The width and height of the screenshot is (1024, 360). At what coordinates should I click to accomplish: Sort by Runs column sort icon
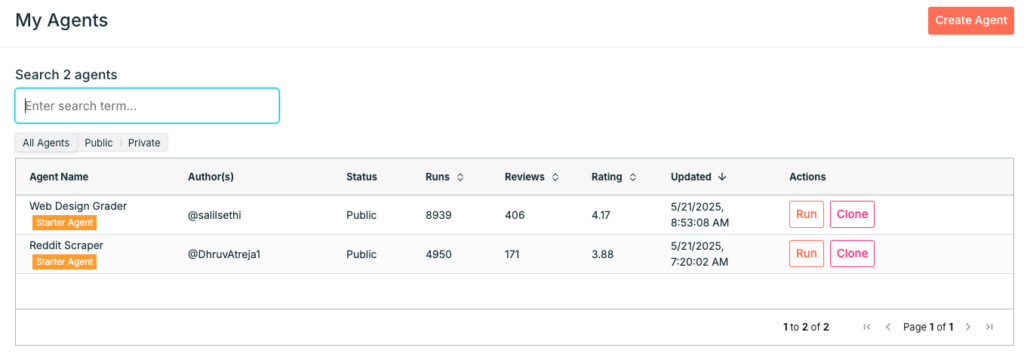[460, 177]
